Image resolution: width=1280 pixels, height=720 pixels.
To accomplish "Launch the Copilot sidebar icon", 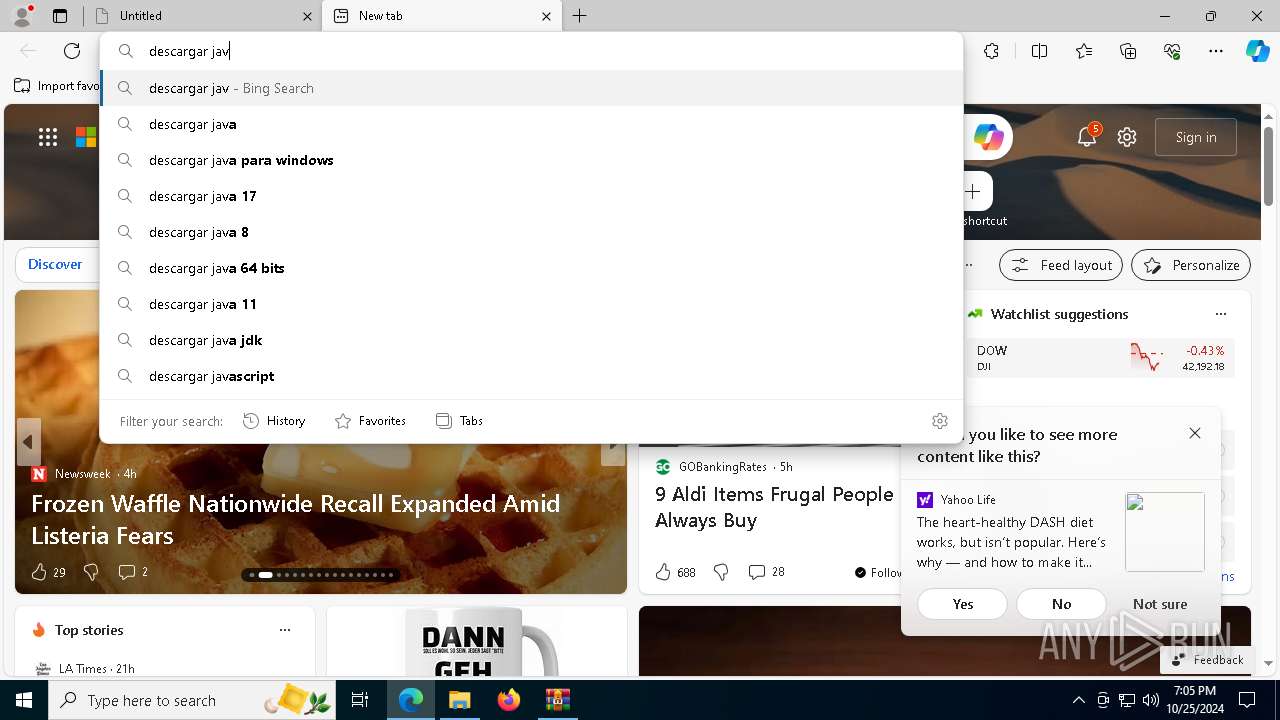I will 1257,51.
